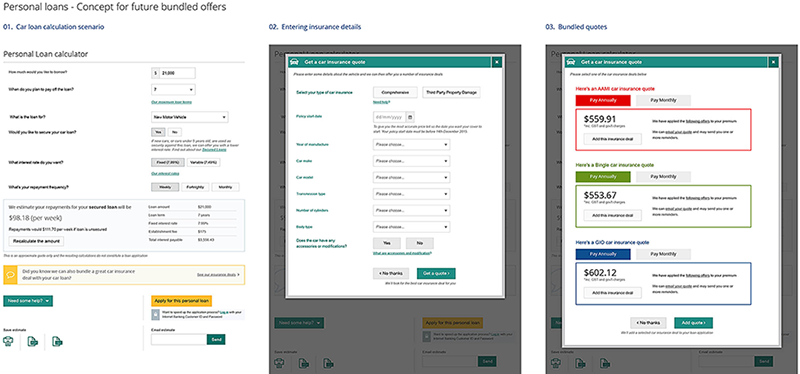Open the New Motor Vehicle loan purpose dropdown

click(190, 117)
